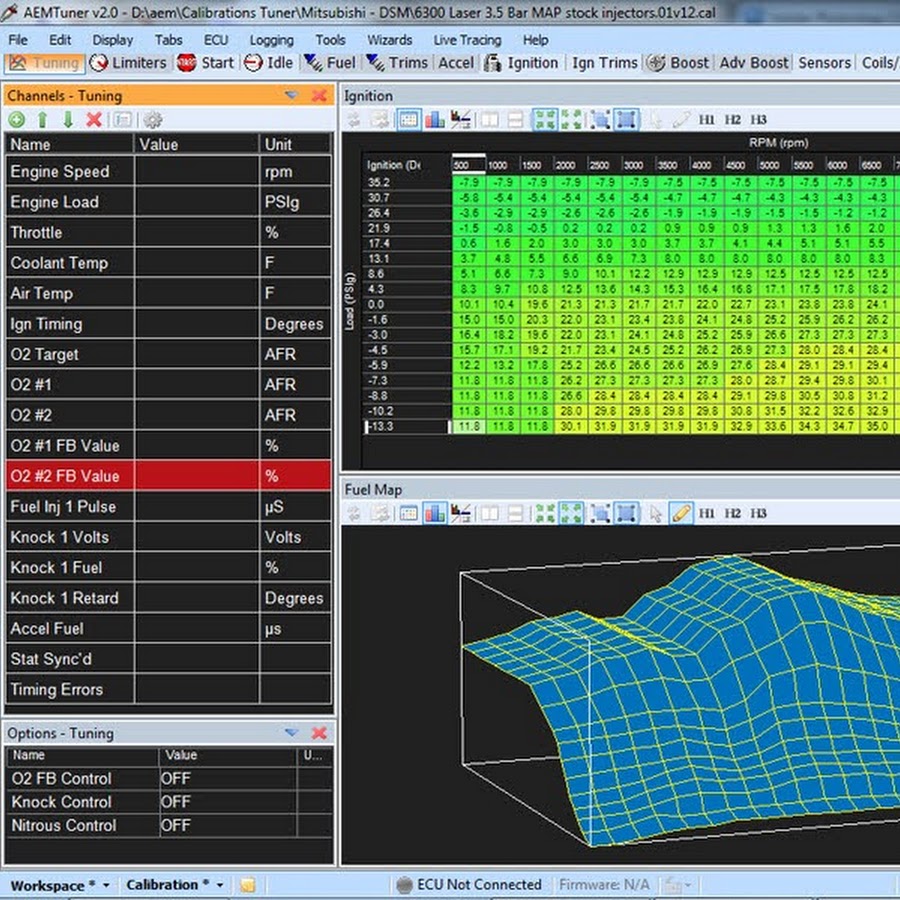Select table view in the Ignition panel toolbar
The image size is (900, 900).
click(408, 119)
